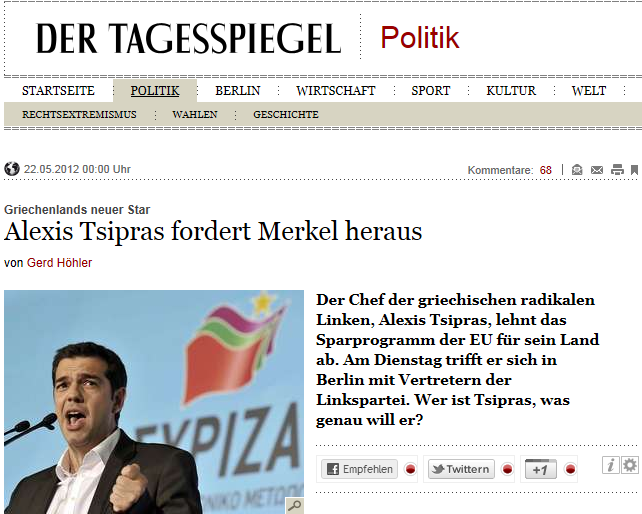Open the Berlin section tab
Screen dimensions: 642x514
[x=238, y=91]
